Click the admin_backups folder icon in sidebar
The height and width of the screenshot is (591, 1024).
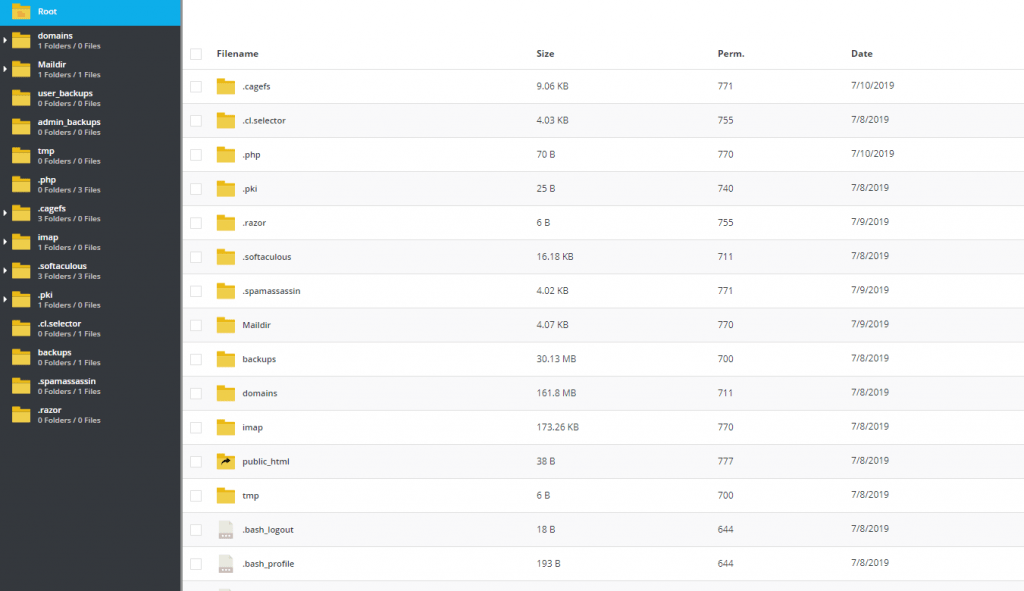(20, 126)
